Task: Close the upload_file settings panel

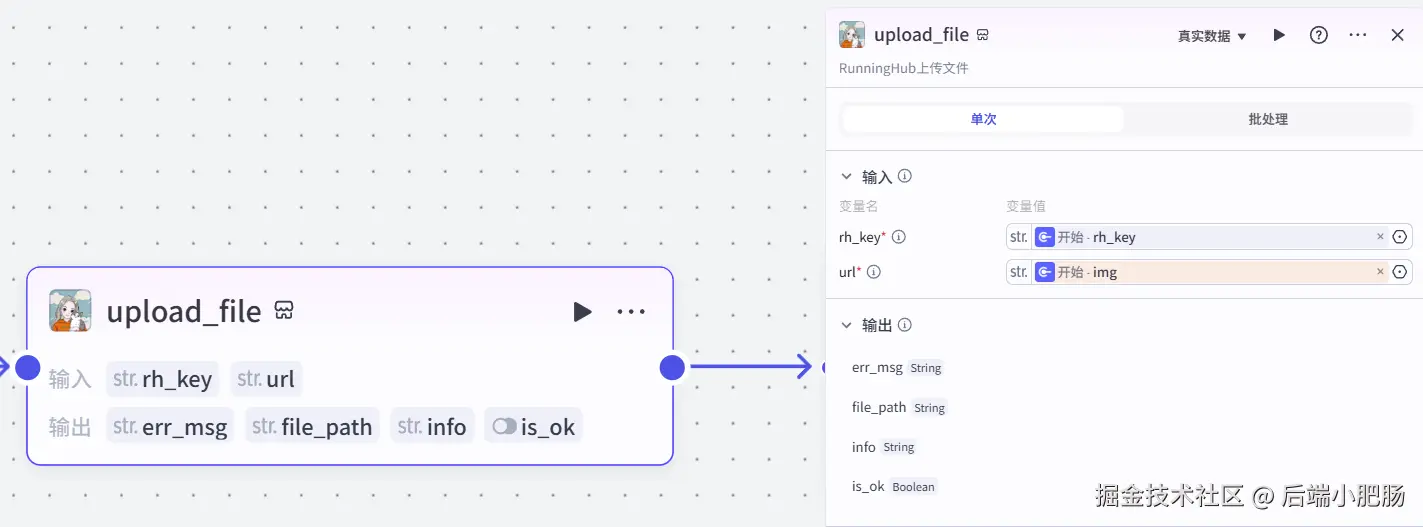Action: (1398, 35)
